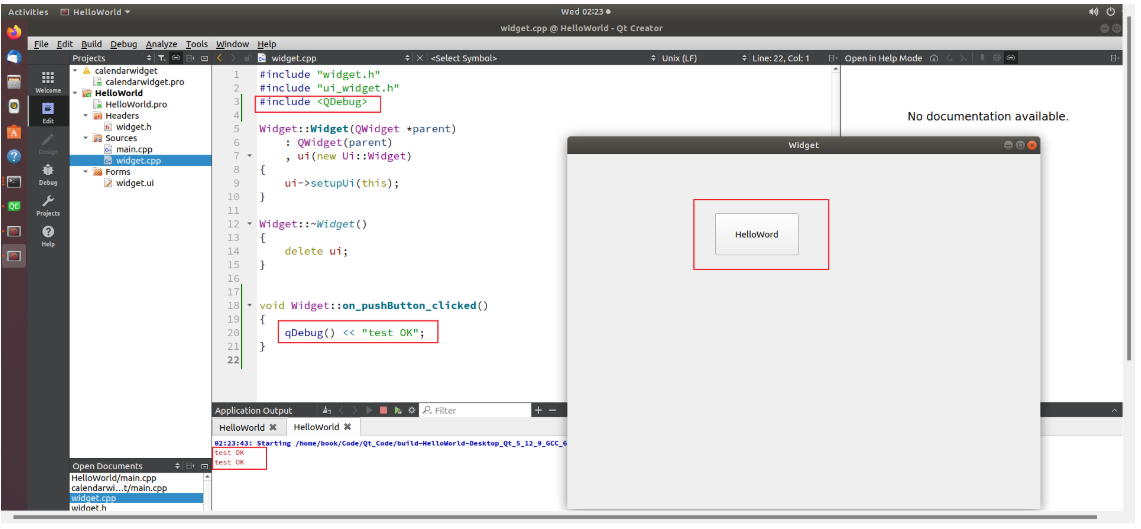Screen dimensions: 1141x529
Task: Click Qt Creator icon in dock
Action: (x=14, y=207)
